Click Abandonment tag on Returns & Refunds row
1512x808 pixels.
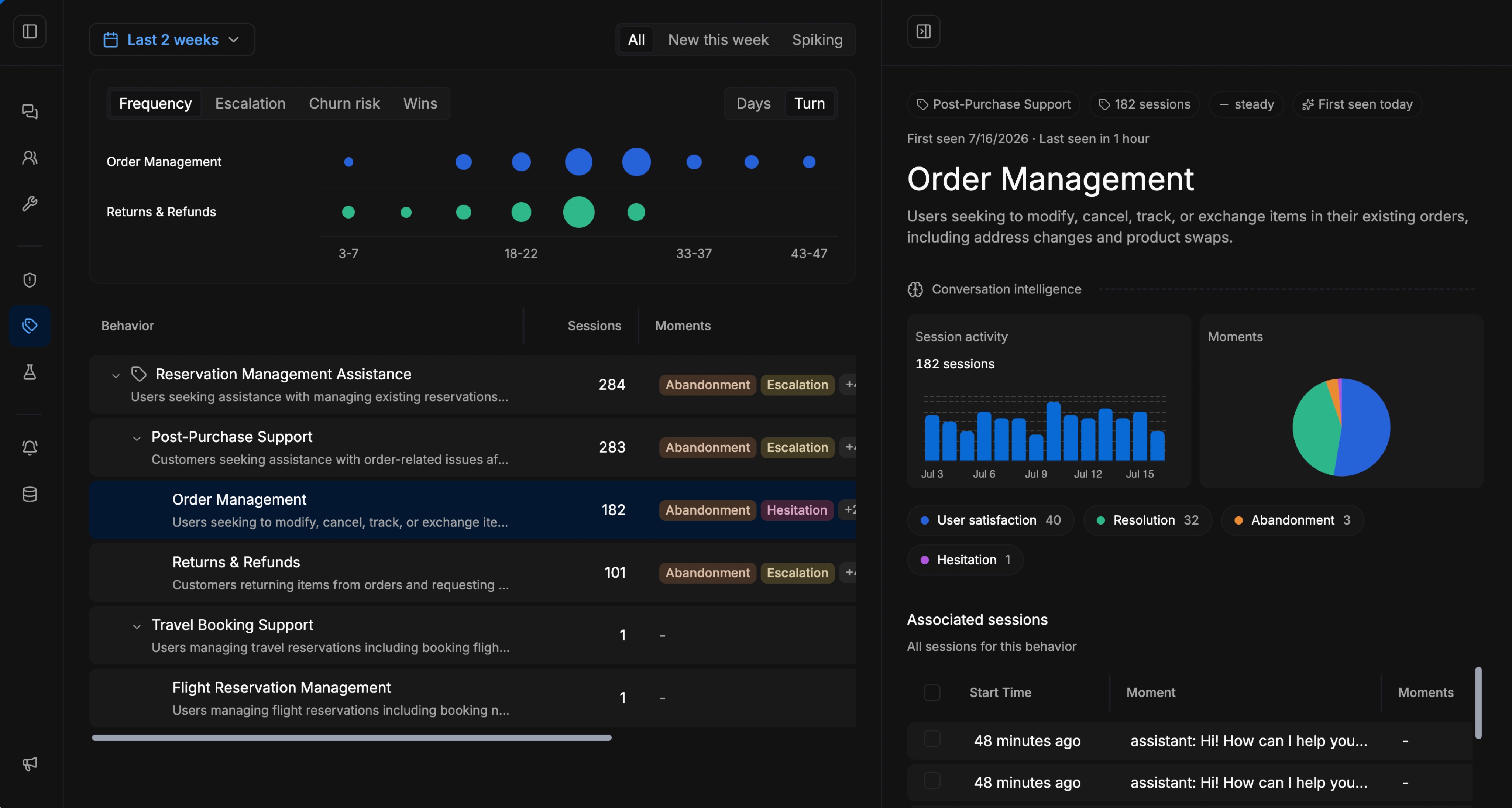click(707, 573)
